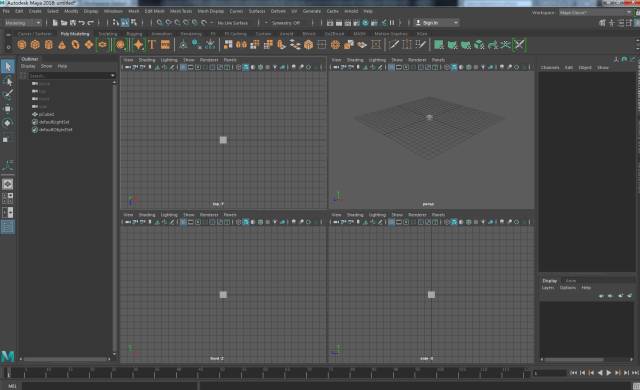
Task: Open the Outliner Display menu
Action: 28,66
